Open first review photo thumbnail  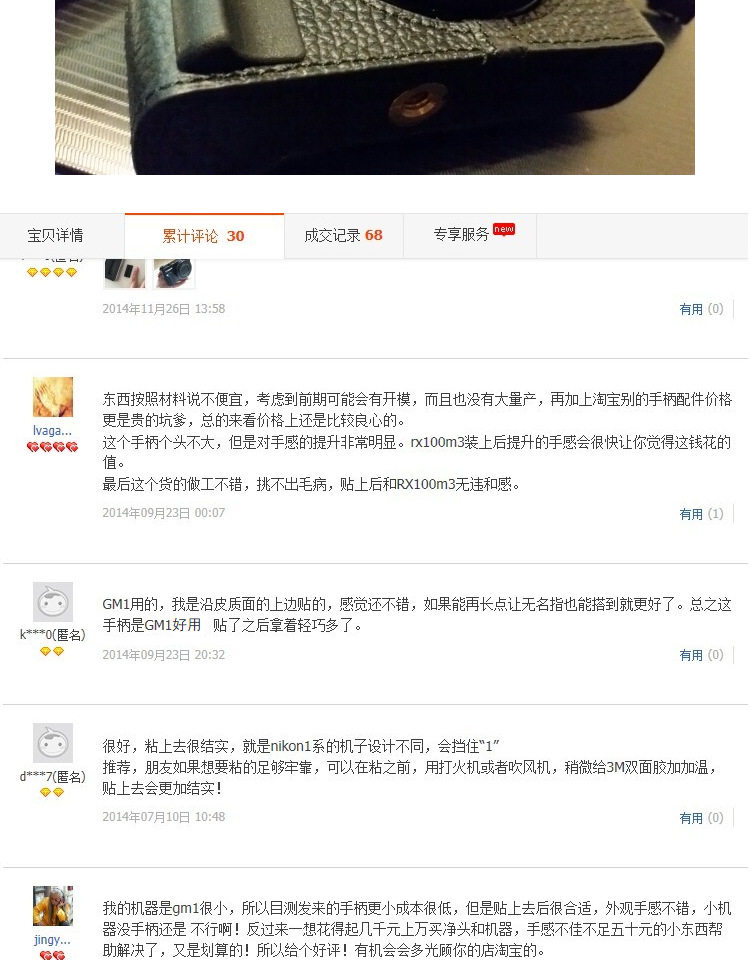[125, 273]
